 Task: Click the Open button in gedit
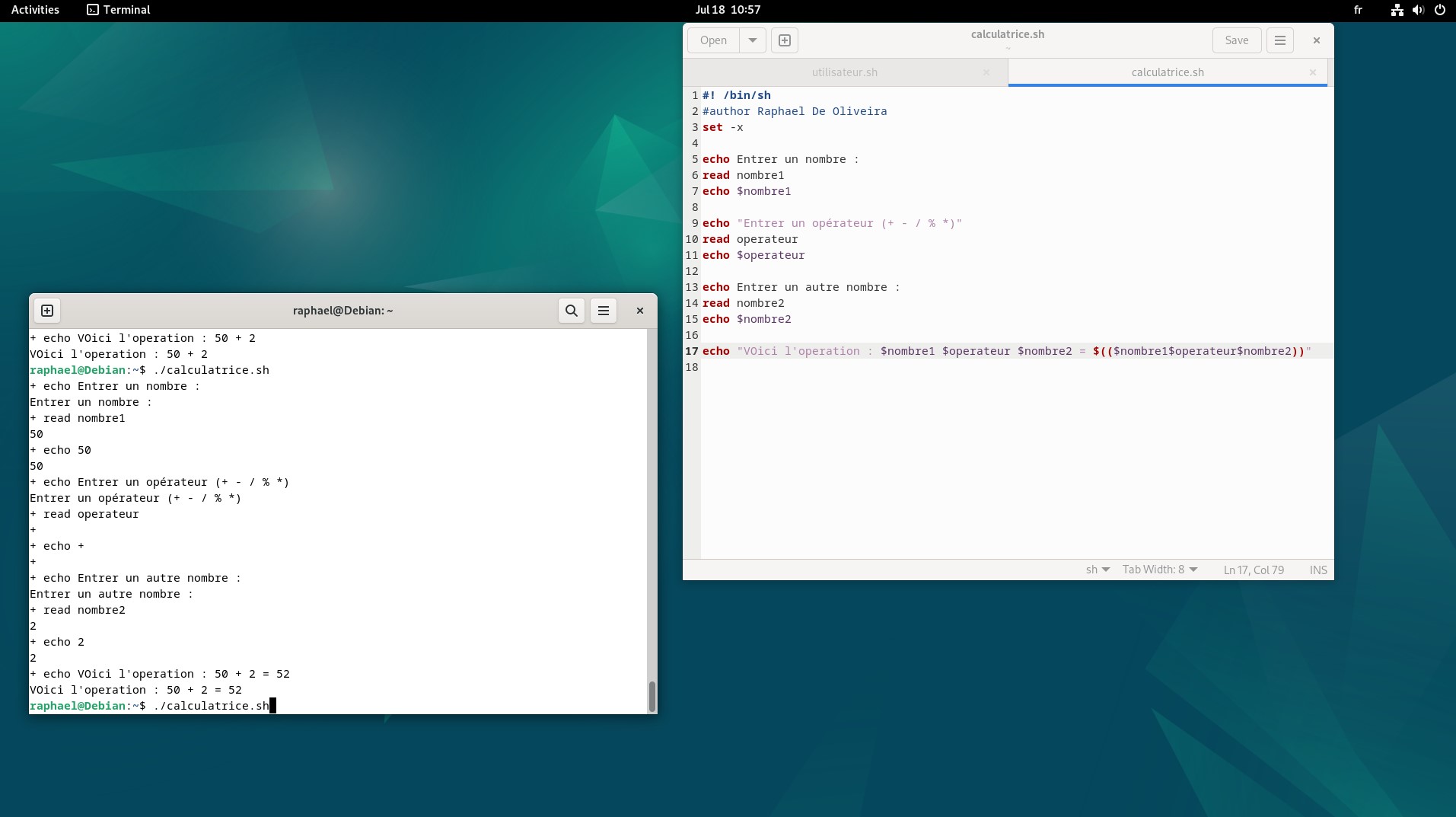(713, 40)
